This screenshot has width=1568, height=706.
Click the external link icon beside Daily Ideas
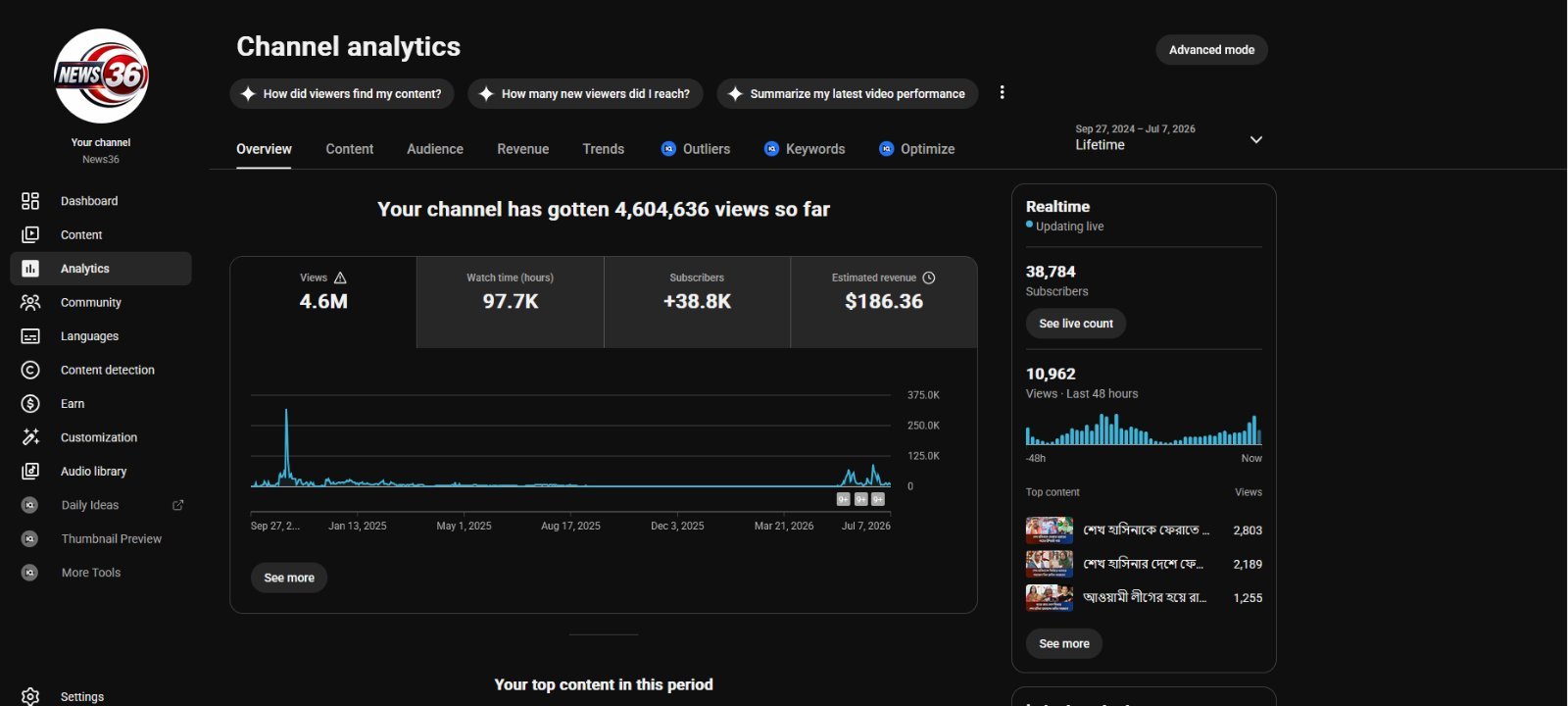pos(178,505)
